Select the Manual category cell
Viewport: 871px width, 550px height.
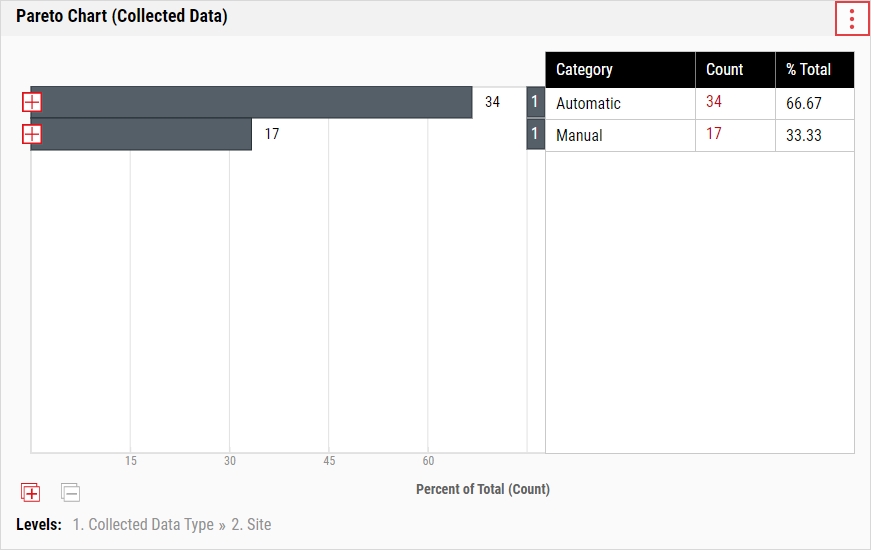(580, 135)
